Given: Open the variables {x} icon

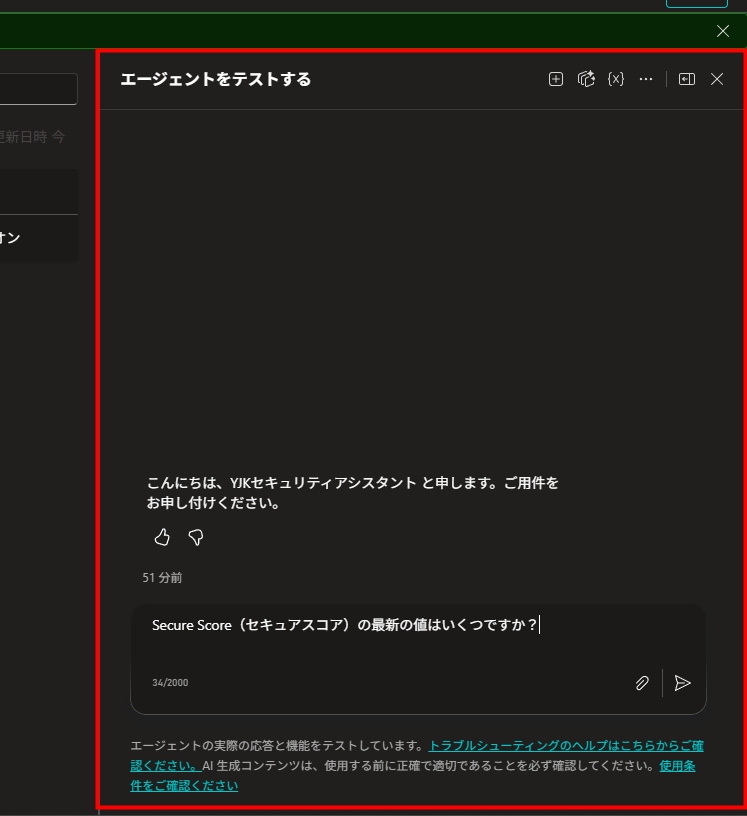Looking at the screenshot, I should point(616,79).
